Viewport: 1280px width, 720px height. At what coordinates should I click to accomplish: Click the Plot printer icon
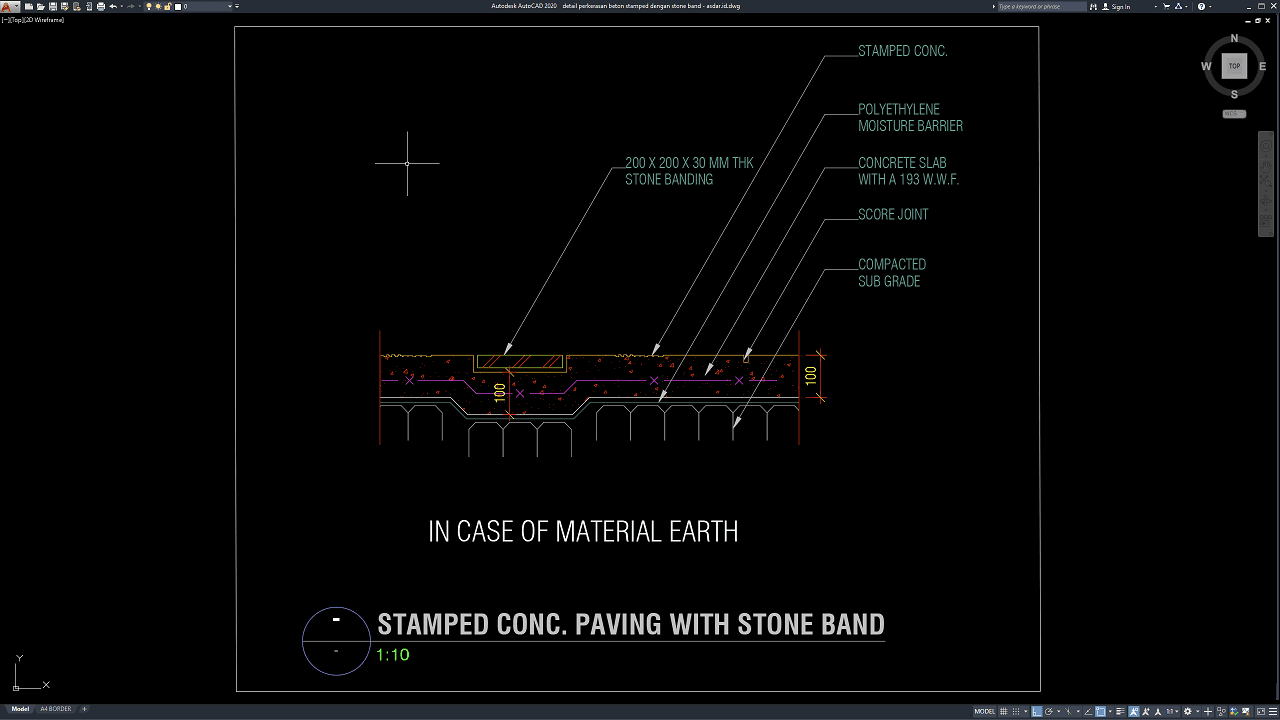click(x=101, y=7)
